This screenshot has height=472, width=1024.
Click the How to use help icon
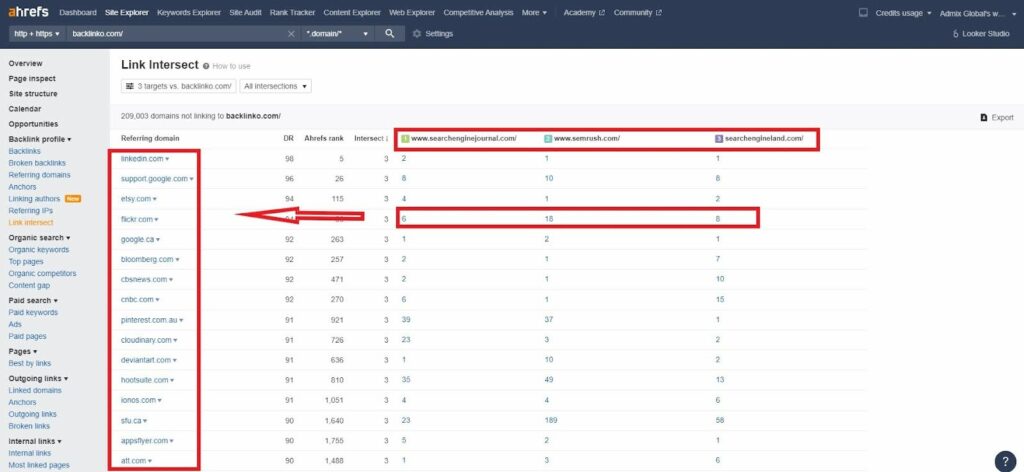(x=206, y=66)
